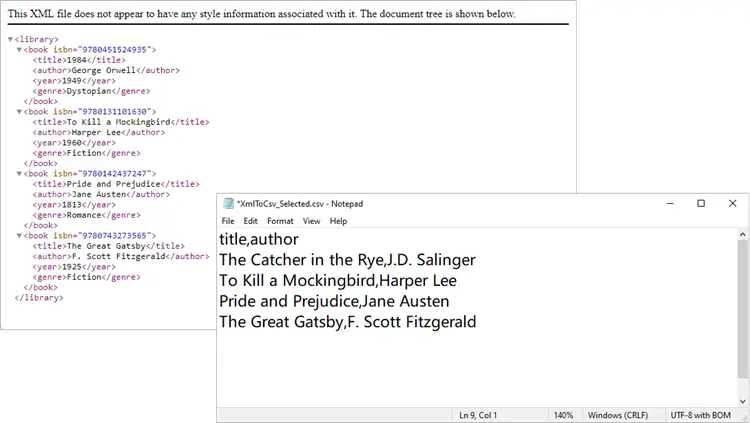Click the 140% zoom level in status bar
750x423 pixels.
(x=563, y=415)
